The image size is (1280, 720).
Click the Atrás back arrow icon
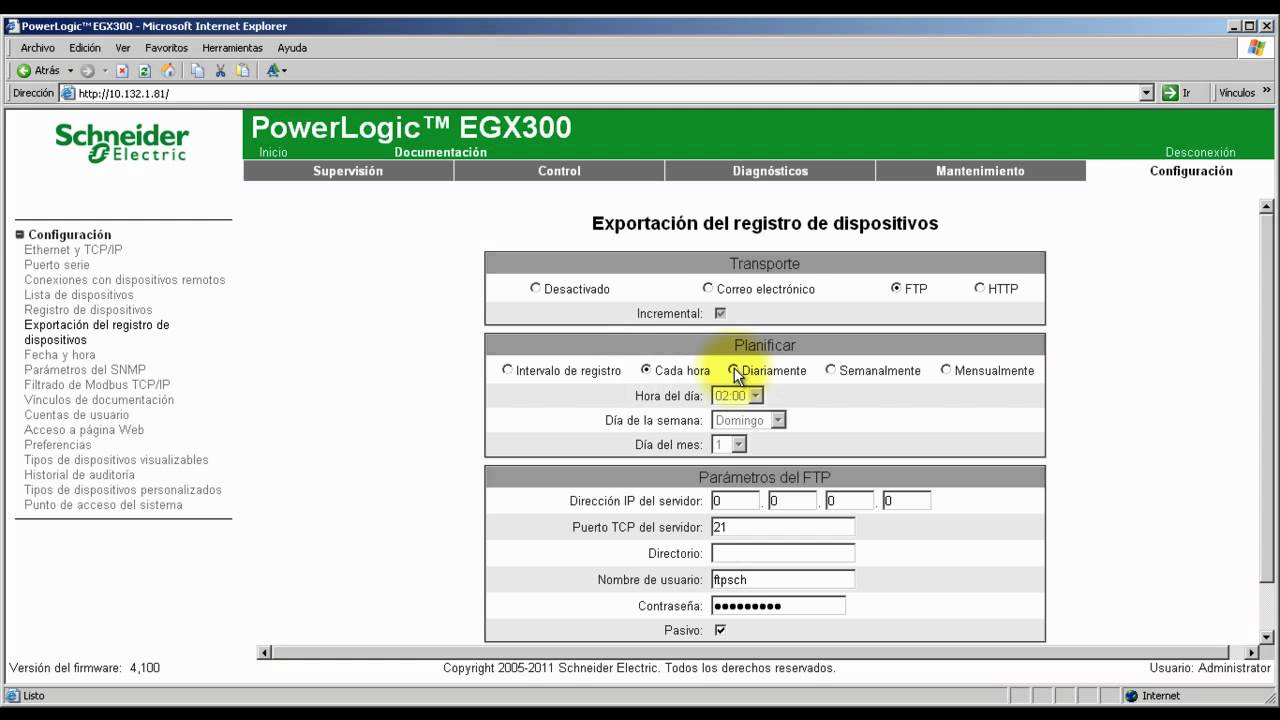point(23,71)
